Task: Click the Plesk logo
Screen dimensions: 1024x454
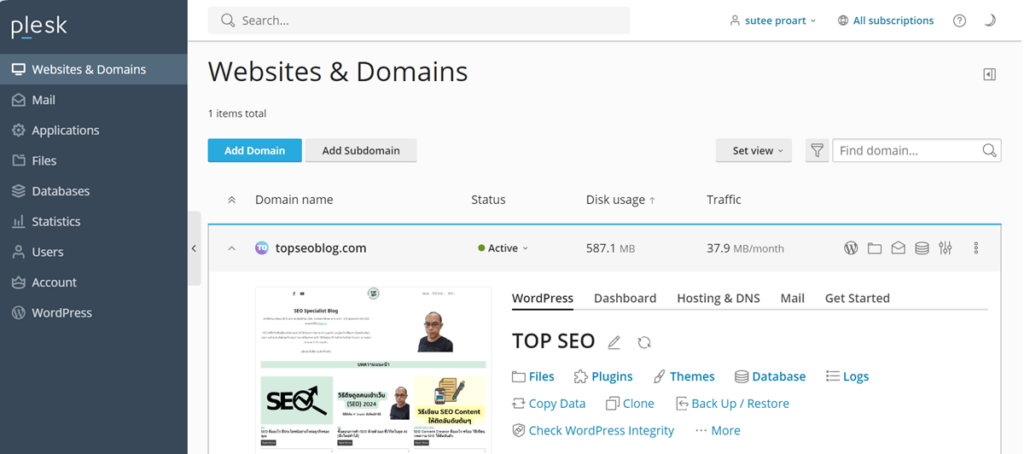Action: pos(39,27)
